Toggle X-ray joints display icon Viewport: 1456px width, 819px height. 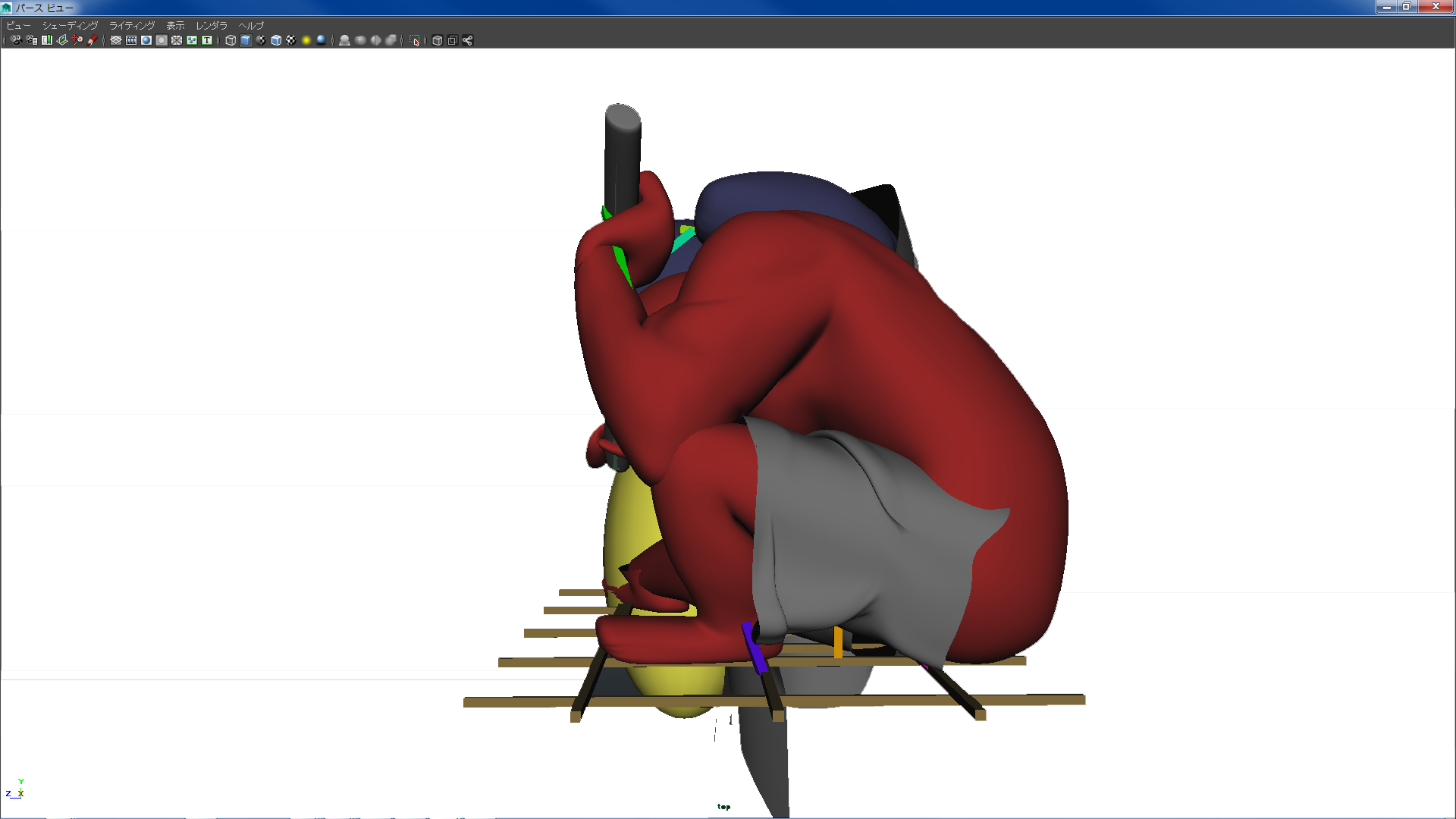[x=468, y=40]
